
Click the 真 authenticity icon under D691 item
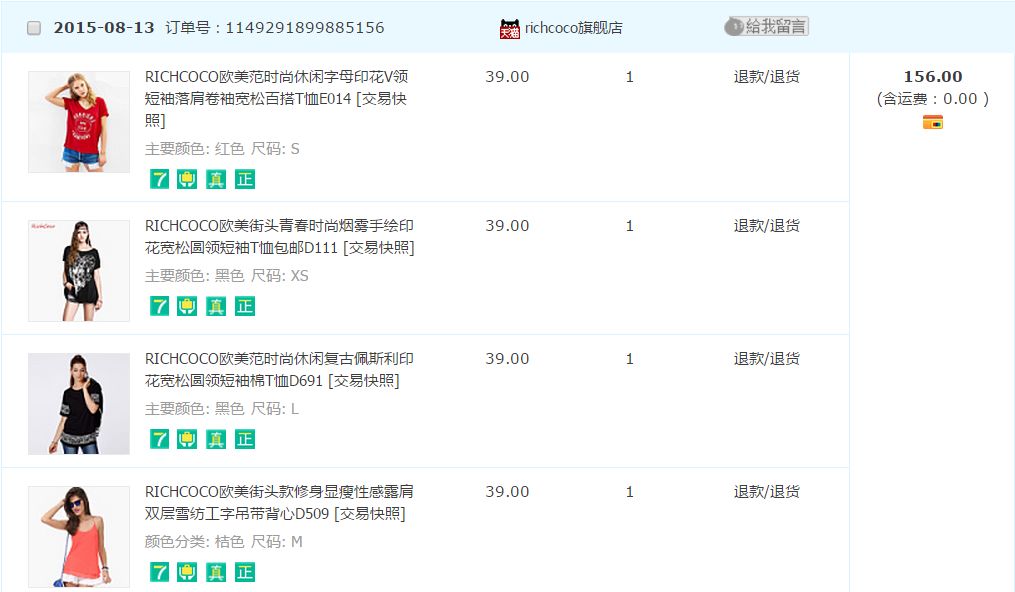point(216,439)
